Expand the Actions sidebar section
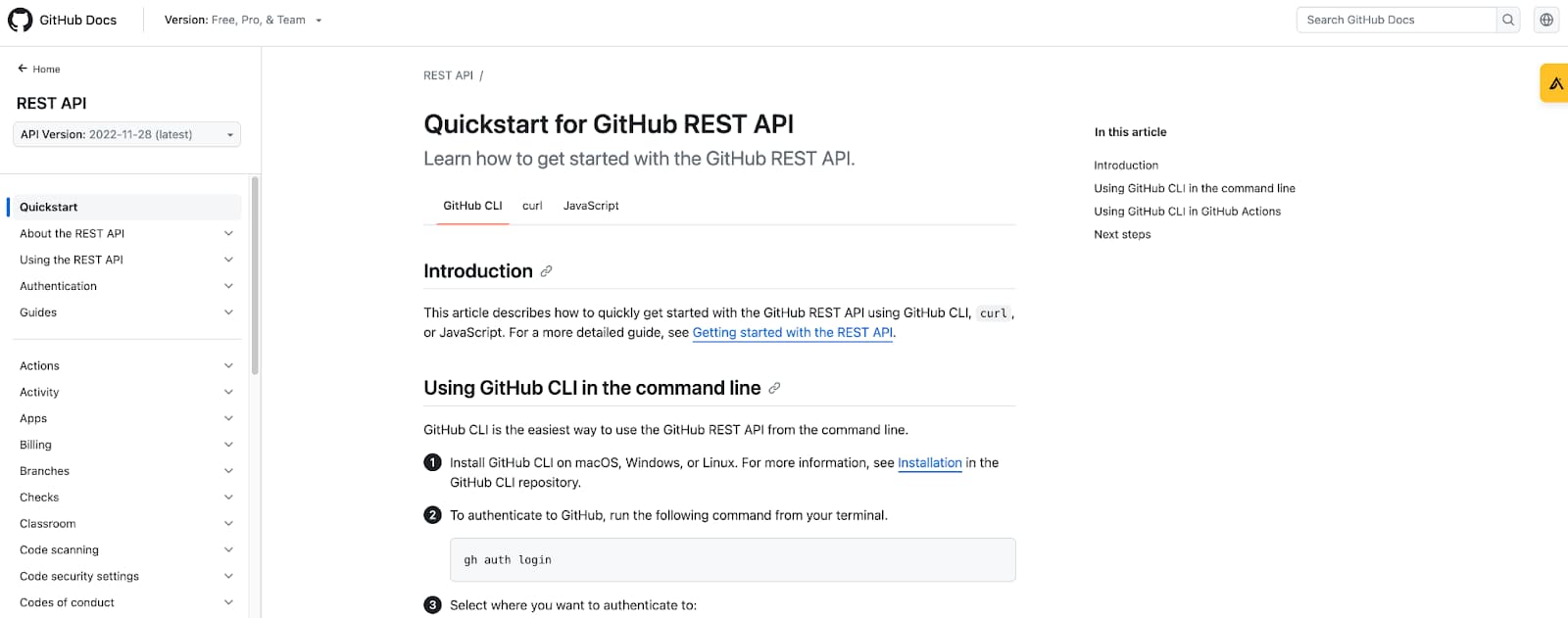Image resolution: width=1568 pixels, height=618 pixels. 228,365
